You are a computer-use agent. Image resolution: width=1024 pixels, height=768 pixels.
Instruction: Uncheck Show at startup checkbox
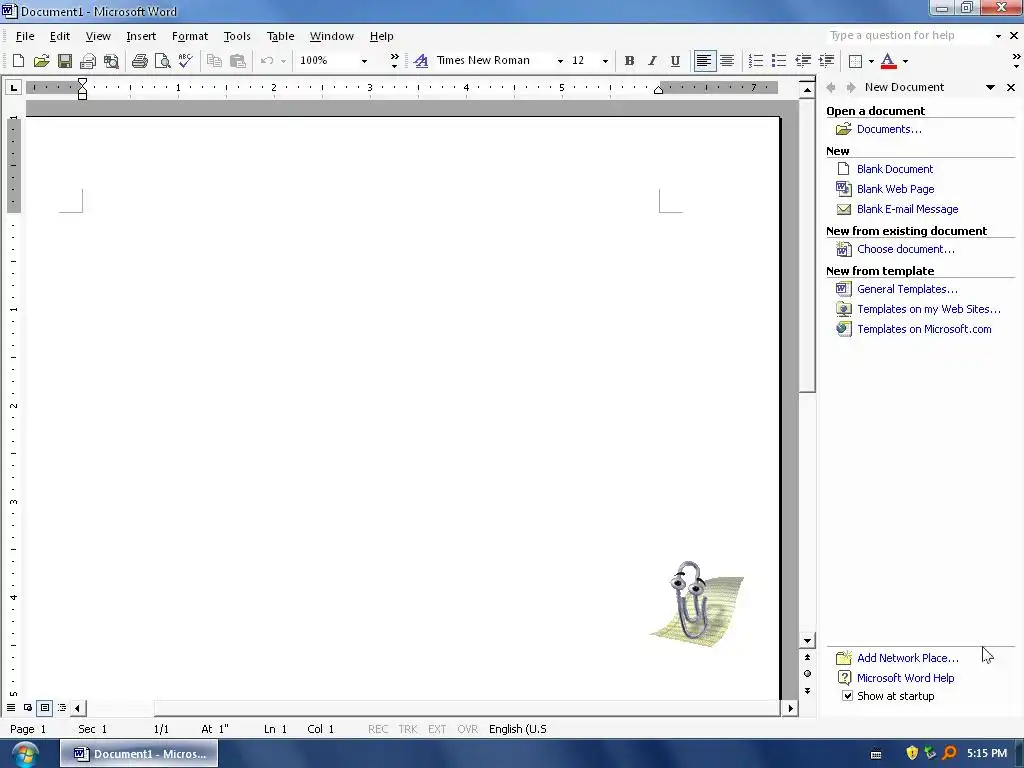(x=848, y=696)
